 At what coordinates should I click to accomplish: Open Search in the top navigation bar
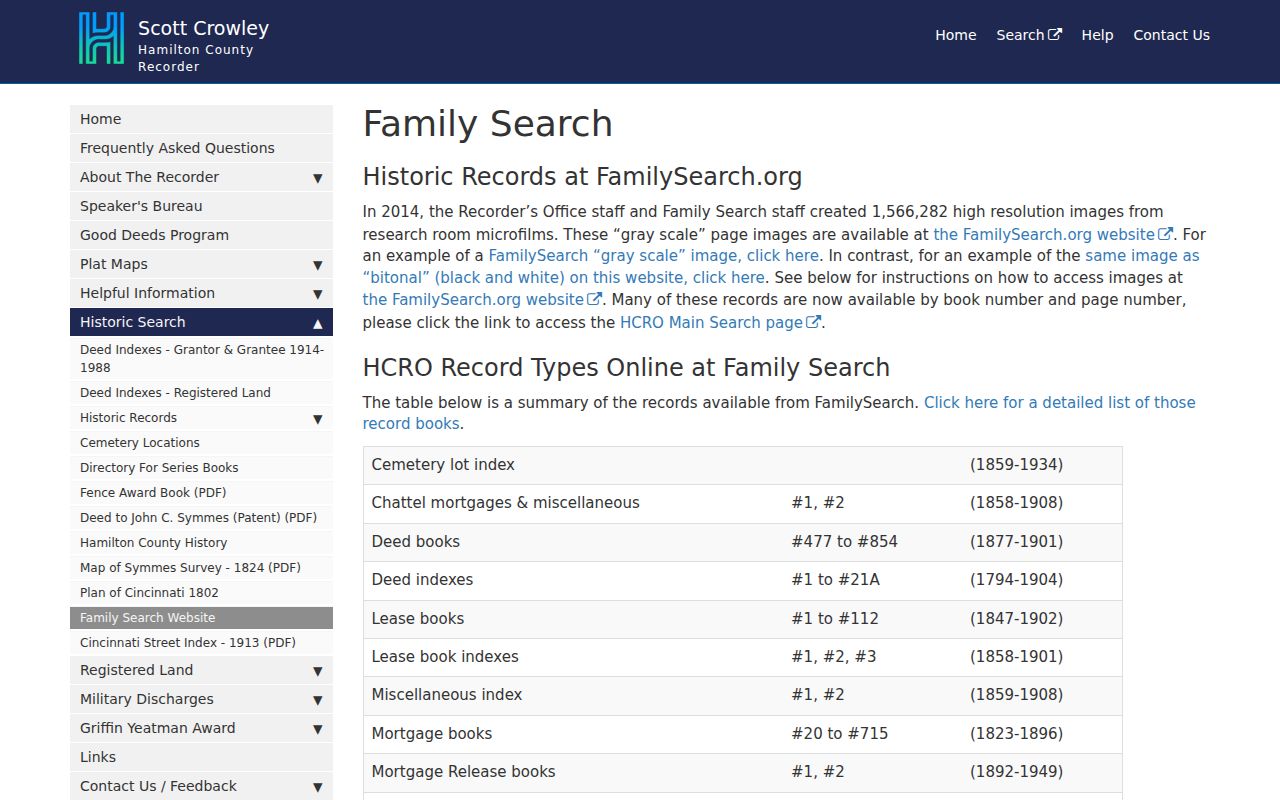[x=1029, y=35]
